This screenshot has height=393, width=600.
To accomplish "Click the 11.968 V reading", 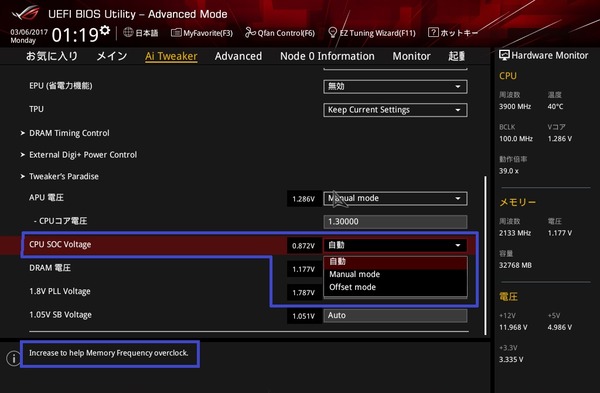I will (513, 328).
